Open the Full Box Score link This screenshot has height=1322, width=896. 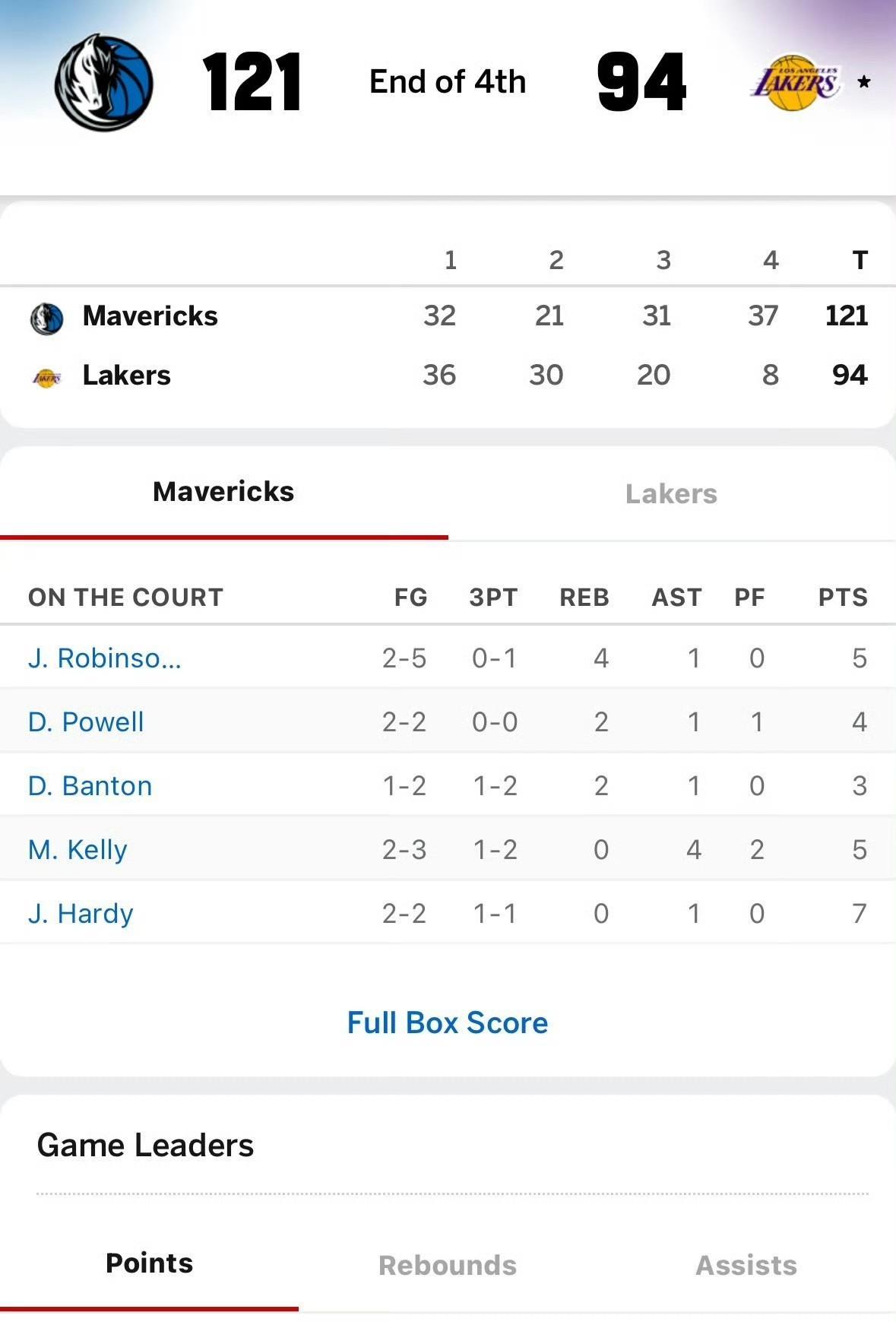pyautogui.click(x=448, y=1023)
